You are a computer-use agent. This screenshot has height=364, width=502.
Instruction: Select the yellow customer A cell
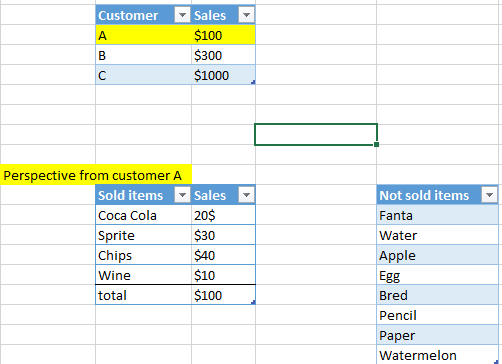(144, 35)
